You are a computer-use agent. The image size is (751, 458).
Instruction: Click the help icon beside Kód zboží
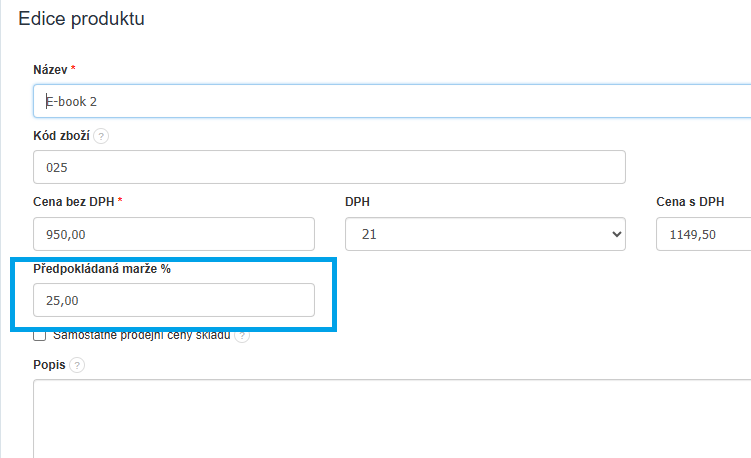tap(101, 135)
